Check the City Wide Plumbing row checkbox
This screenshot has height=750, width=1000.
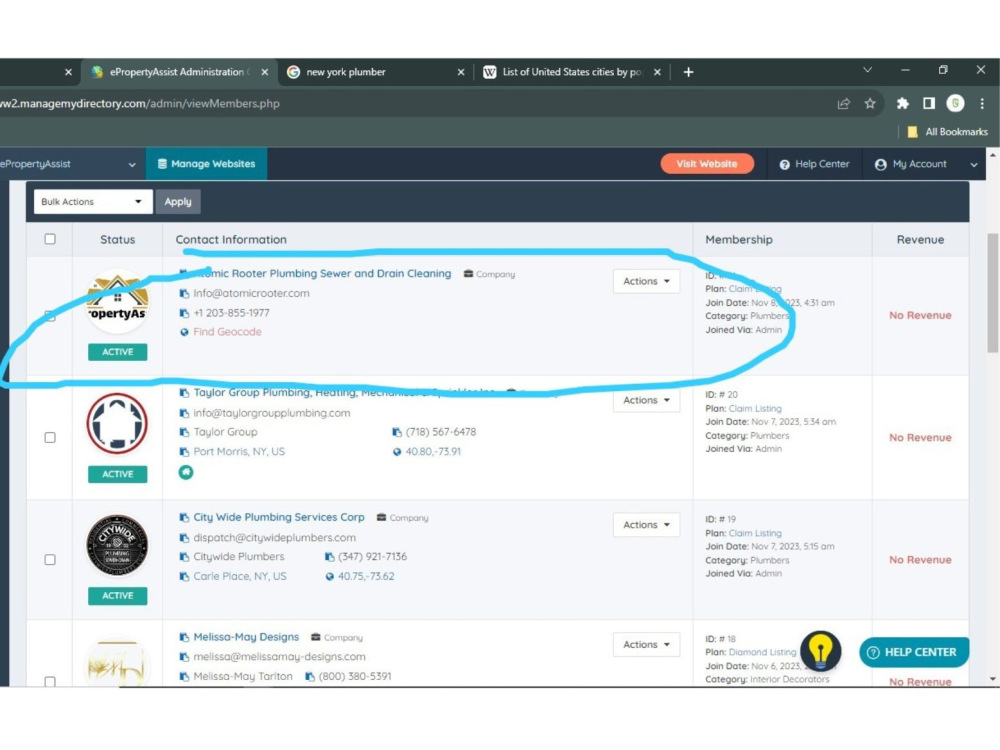(50, 560)
